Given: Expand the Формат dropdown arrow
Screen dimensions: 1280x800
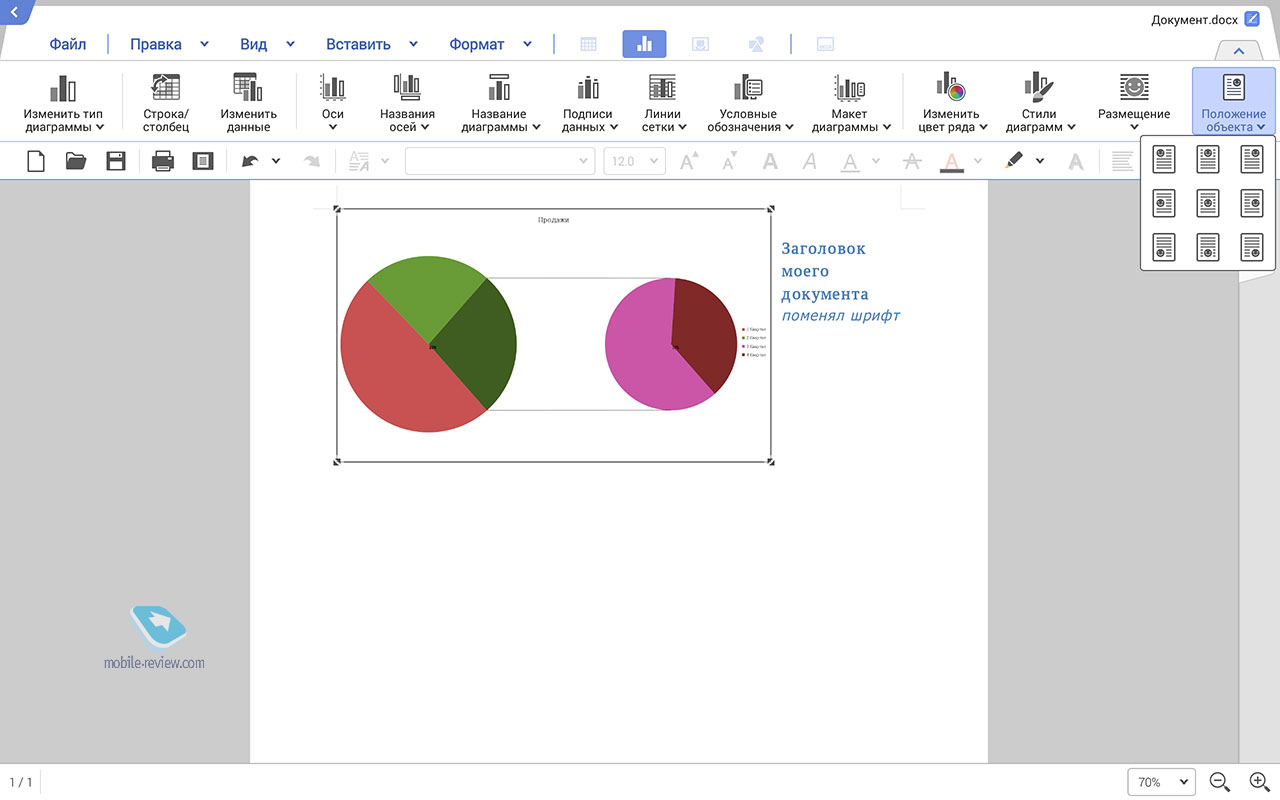Looking at the screenshot, I should [527, 44].
